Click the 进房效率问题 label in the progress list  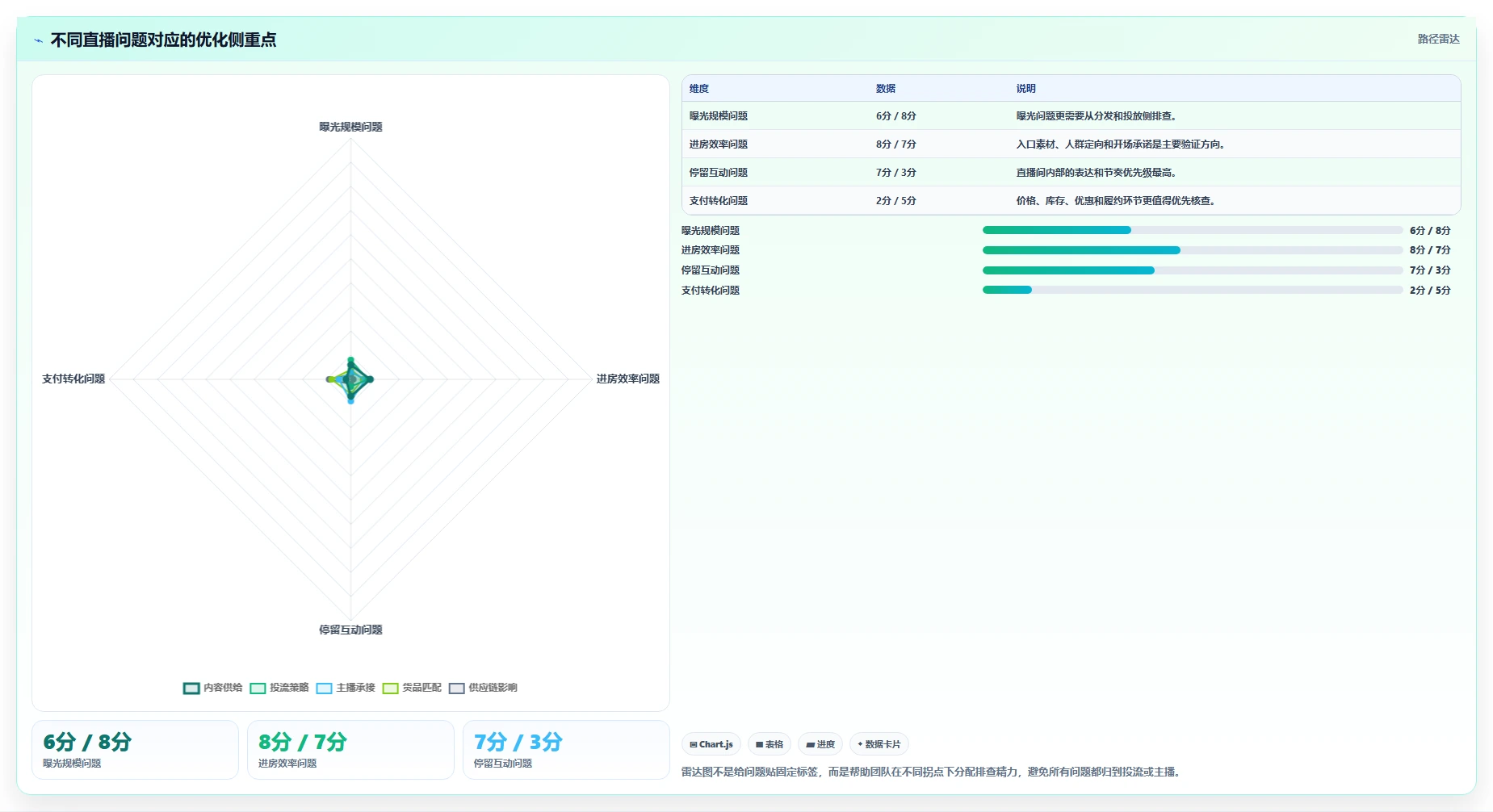tap(711, 250)
